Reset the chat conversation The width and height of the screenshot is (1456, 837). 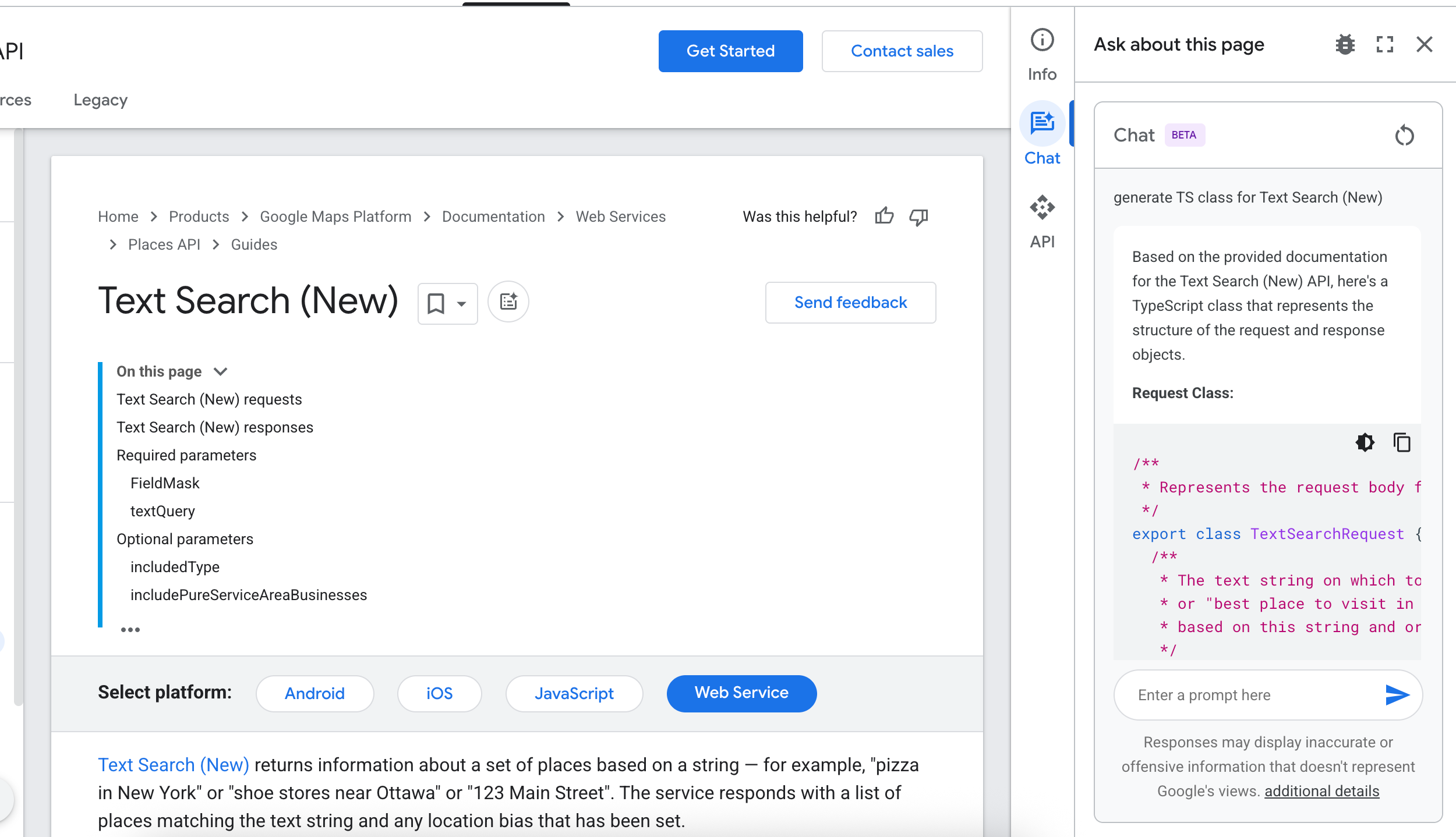[1404, 136]
